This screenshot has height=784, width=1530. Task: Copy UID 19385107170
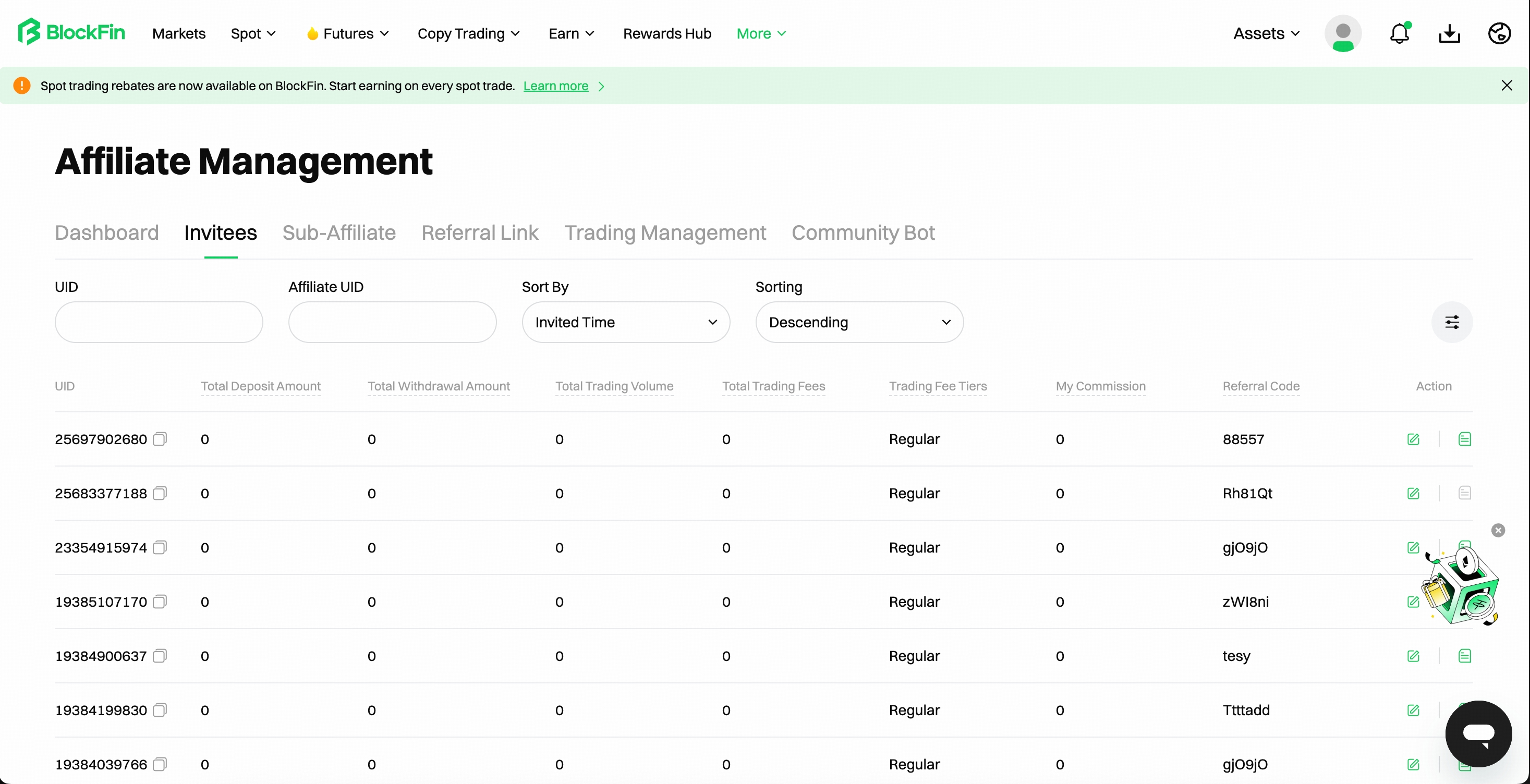160,602
